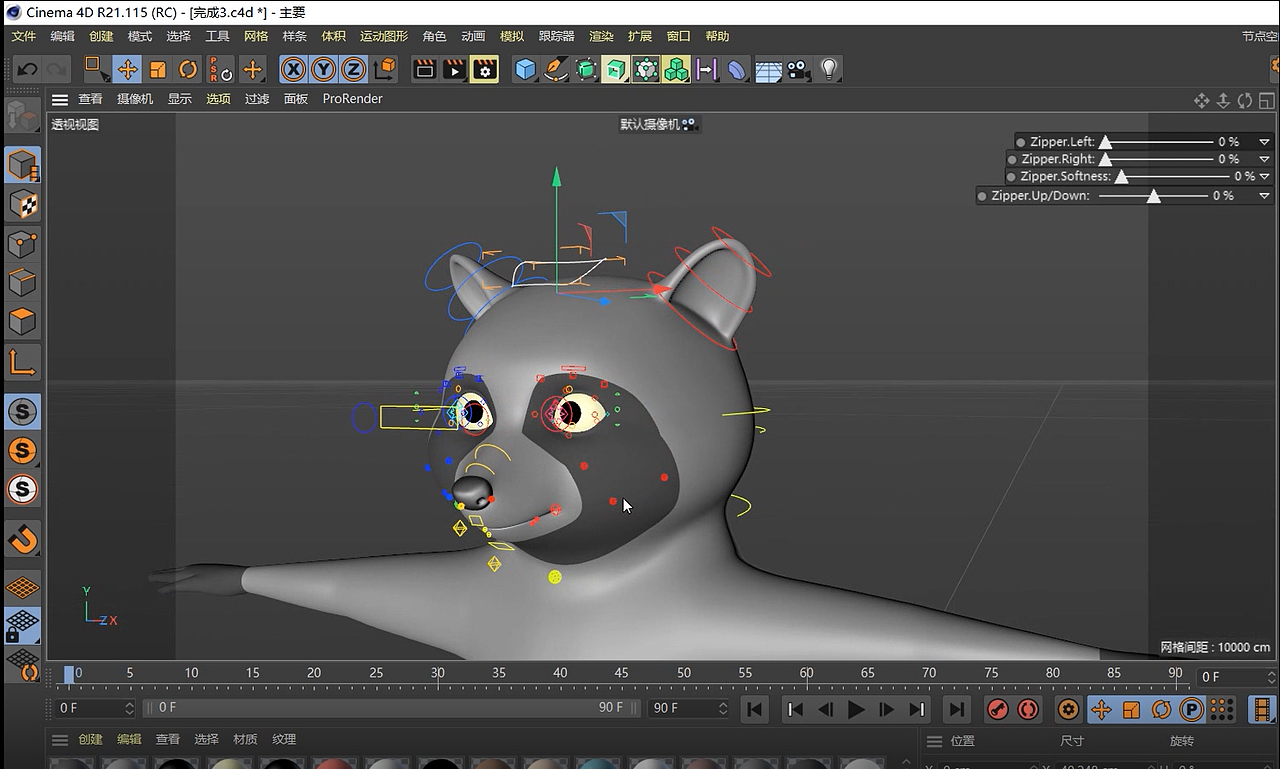Image resolution: width=1280 pixels, height=769 pixels.
Task: Expand the Zipper.Up/Down HUD dropdown arrow
Action: [x=1264, y=196]
